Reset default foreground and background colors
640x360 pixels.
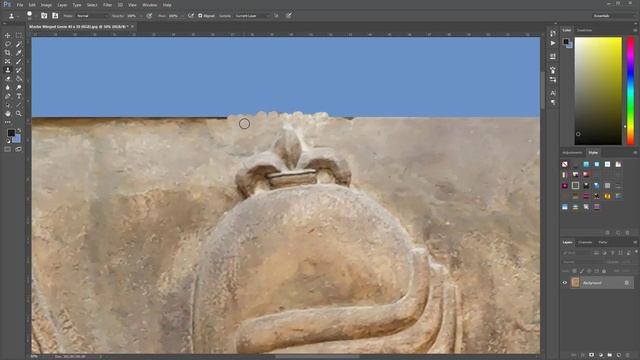pyautogui.click(x=8, y=141)
